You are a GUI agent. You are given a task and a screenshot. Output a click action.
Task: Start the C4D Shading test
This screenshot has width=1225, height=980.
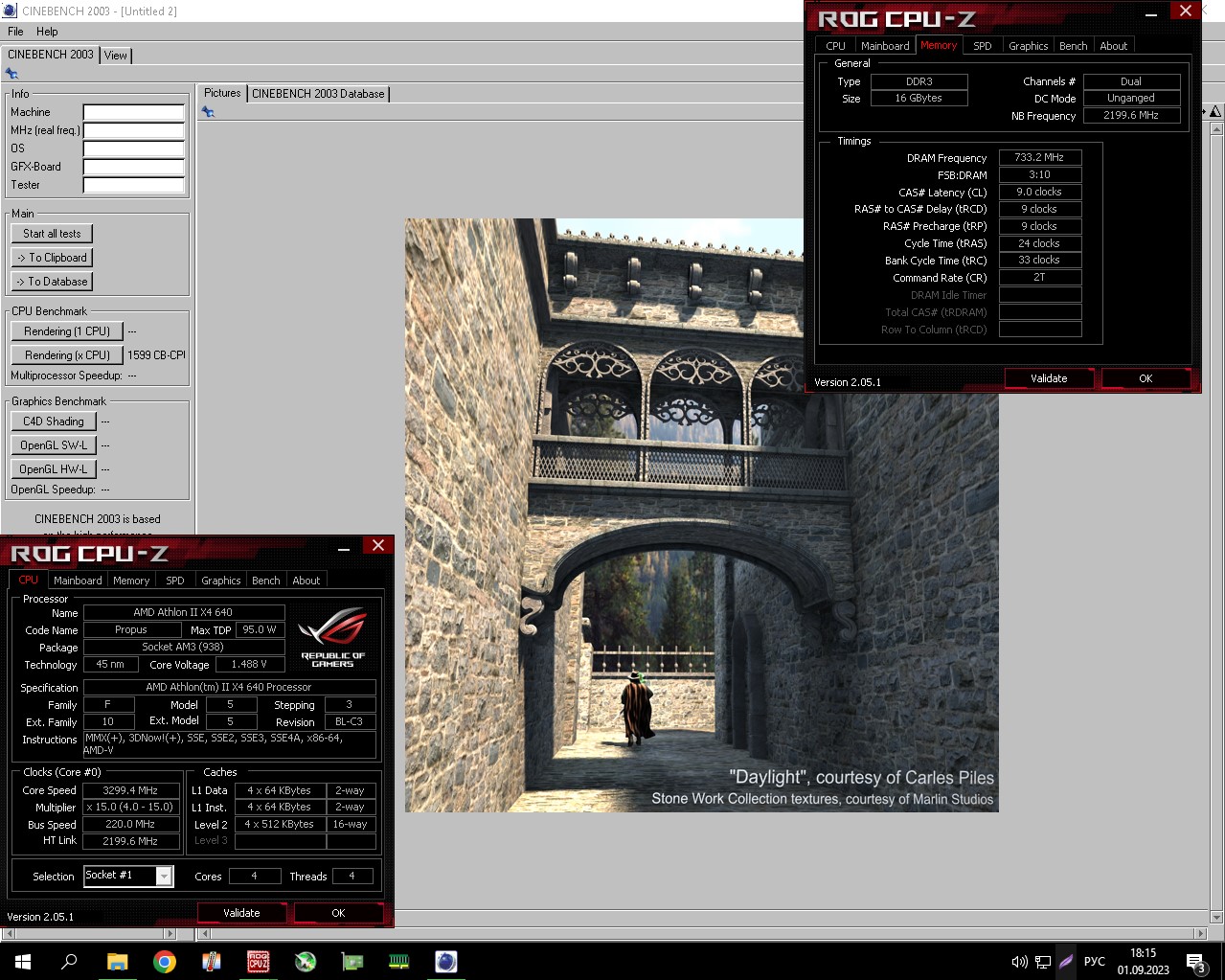(54, 422)
